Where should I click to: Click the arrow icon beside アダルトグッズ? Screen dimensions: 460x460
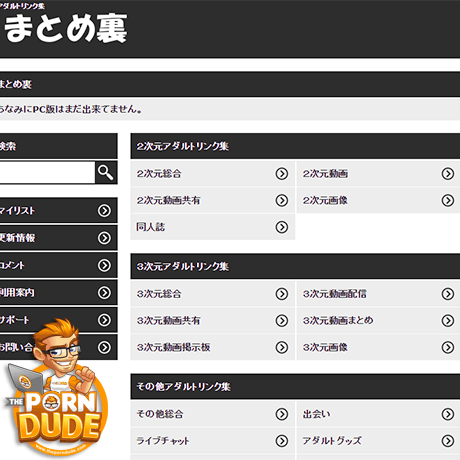(x=448, y=441)
